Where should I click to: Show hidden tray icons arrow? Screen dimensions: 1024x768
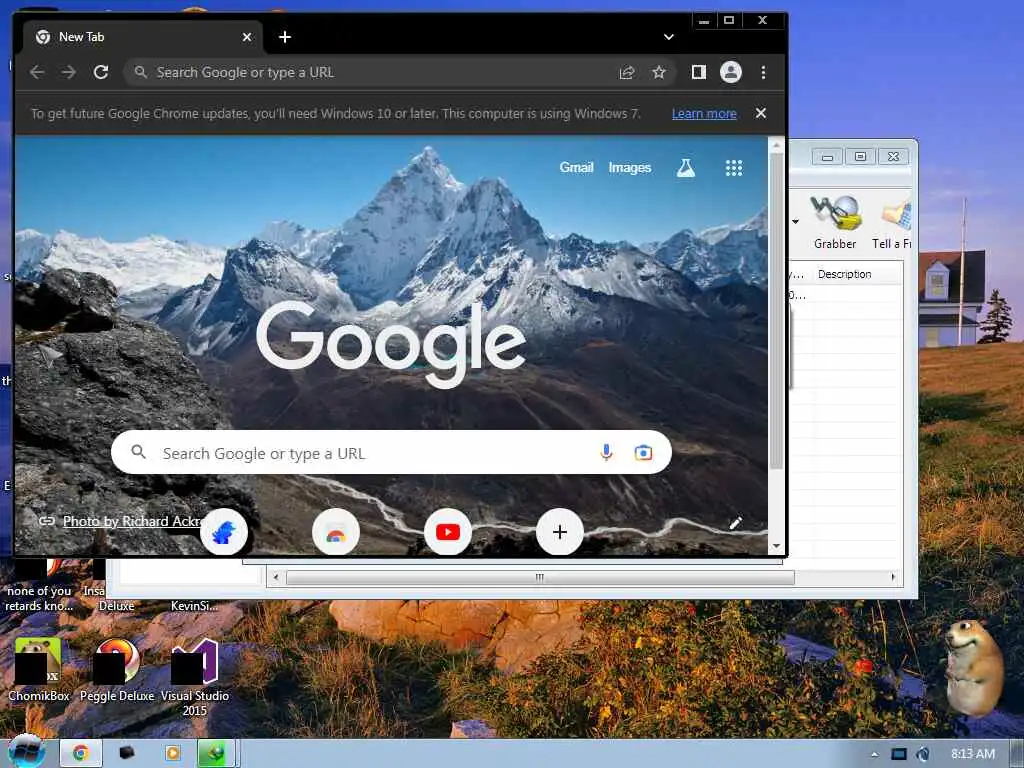tap(874, 754)
